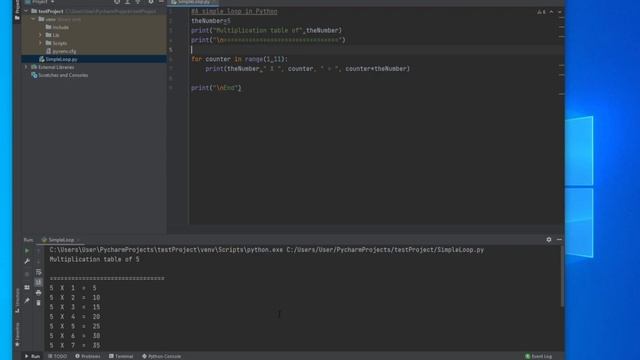Open the Structure side tool window
This screenshot has width=640, height=360.
tap(17, 300)
